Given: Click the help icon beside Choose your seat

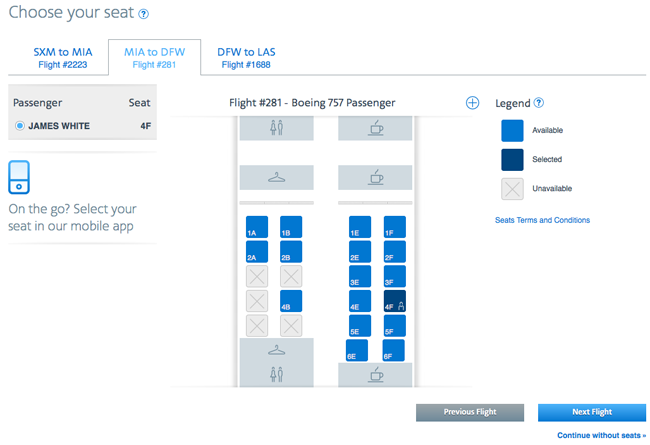Looking at the screenshot, I should coord(144,15).
